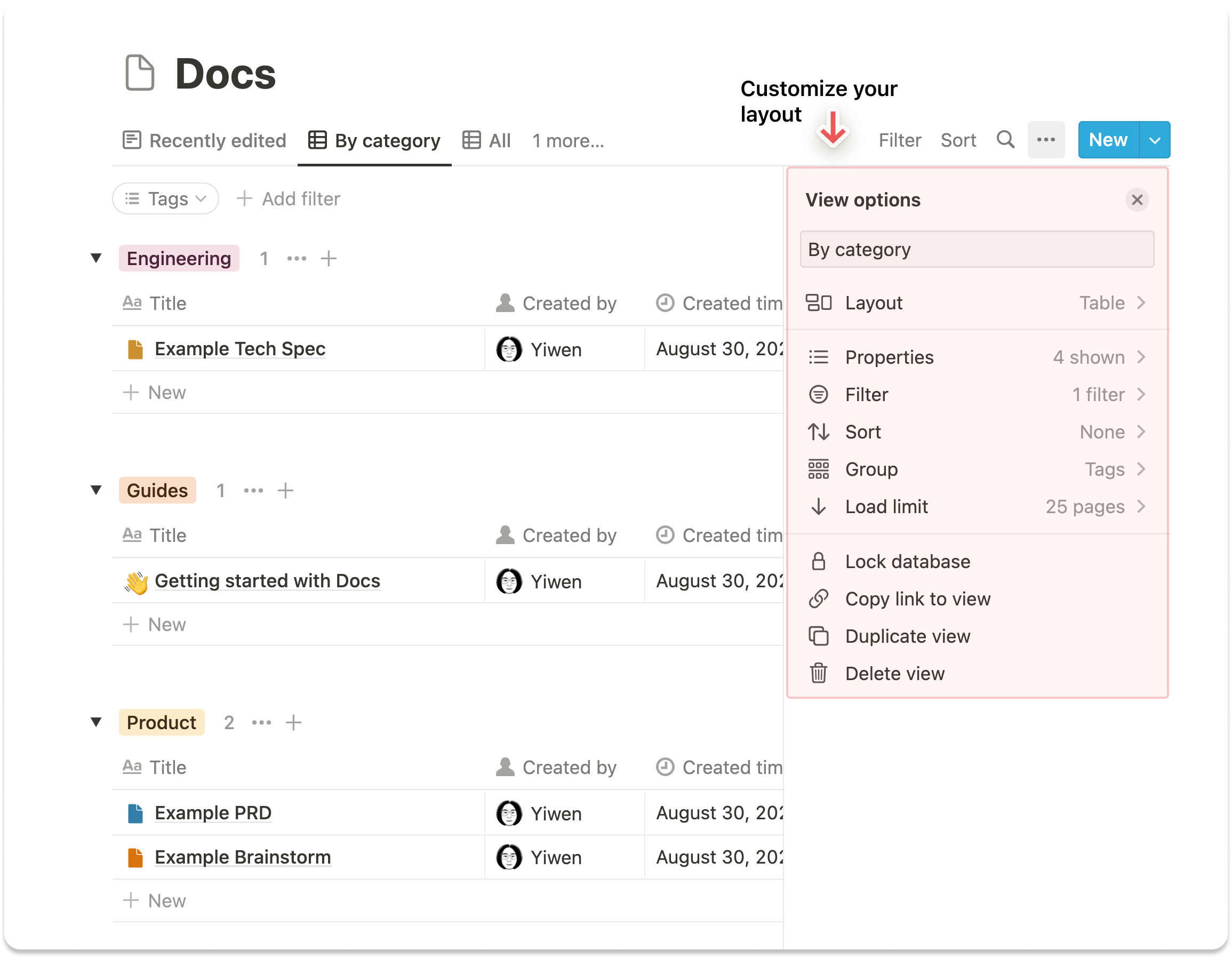1232x958 pixels.
Task: Click the Engineering pink tag label
Action: [x=179, y=258]
